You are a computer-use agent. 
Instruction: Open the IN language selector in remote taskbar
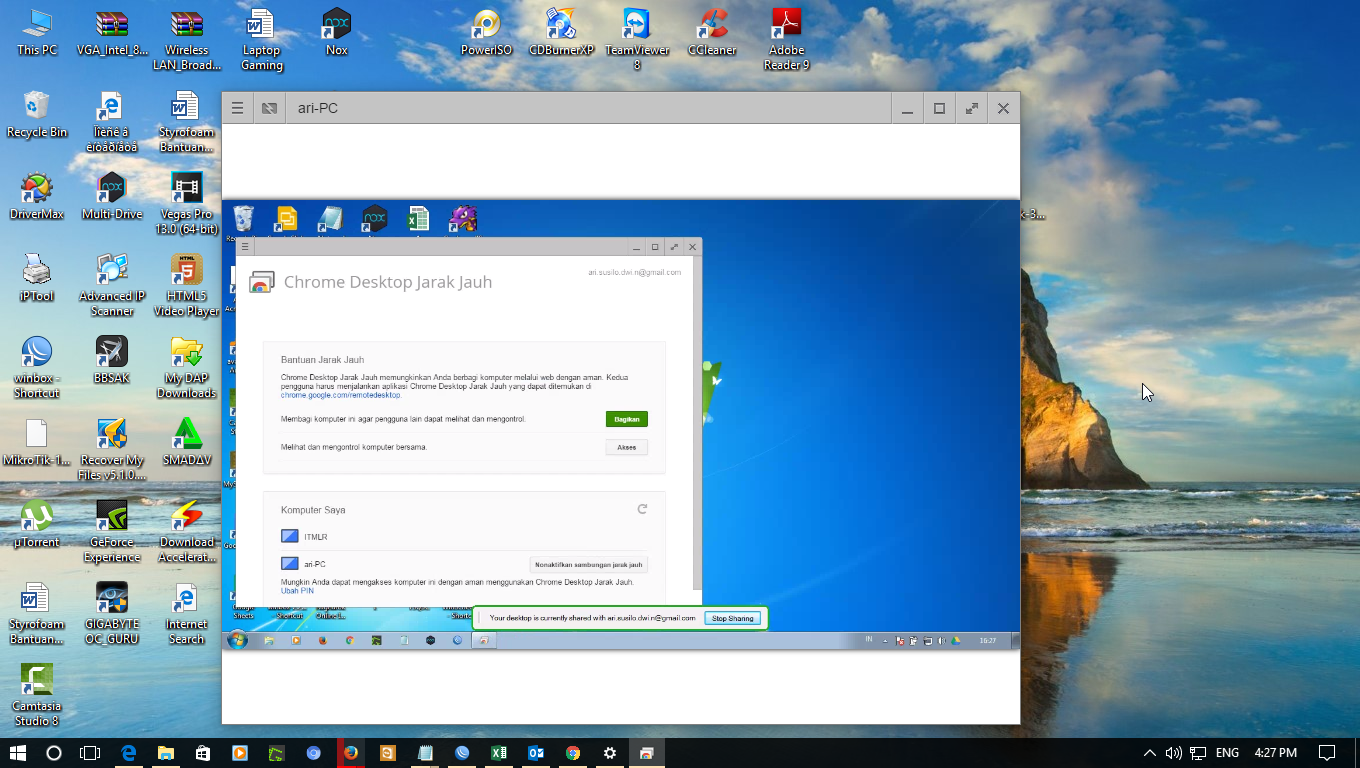tap(870, 640)
